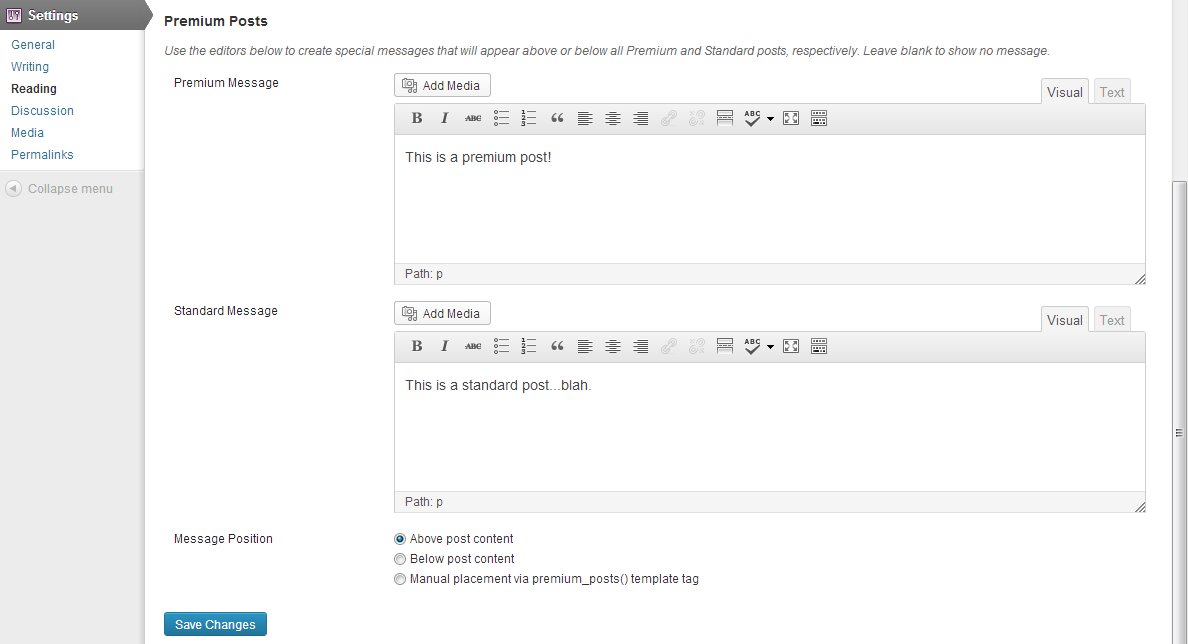
Task: Switch Premium Message editor to Text tab
Action: pyautogui.click(x=1111, y=92)
